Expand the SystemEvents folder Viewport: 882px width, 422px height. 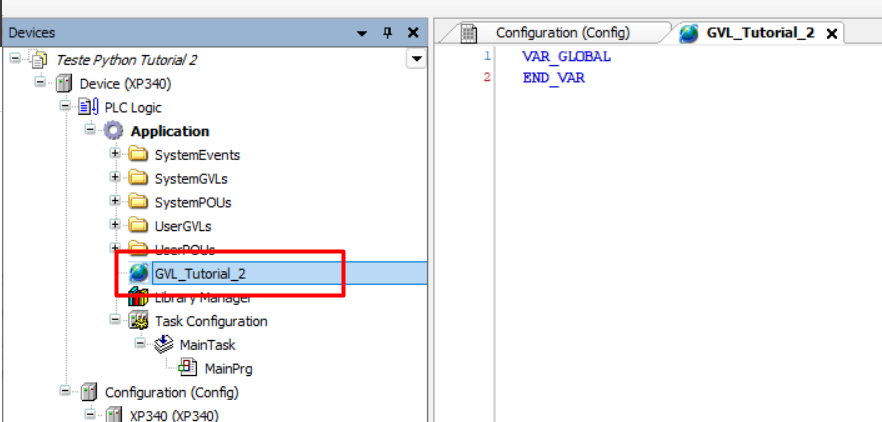[115, 154]
